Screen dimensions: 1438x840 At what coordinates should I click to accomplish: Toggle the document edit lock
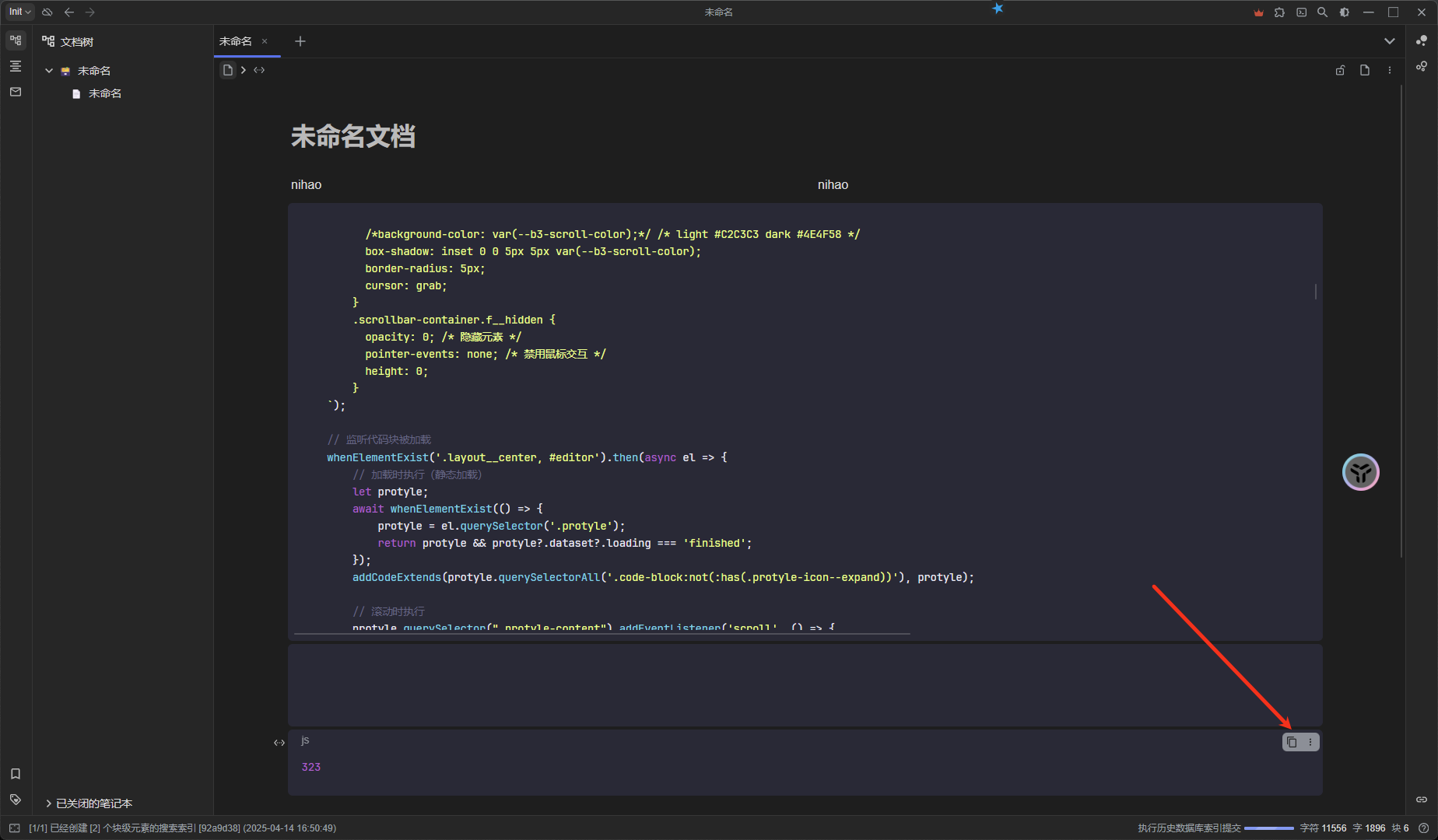[1340, 70]
